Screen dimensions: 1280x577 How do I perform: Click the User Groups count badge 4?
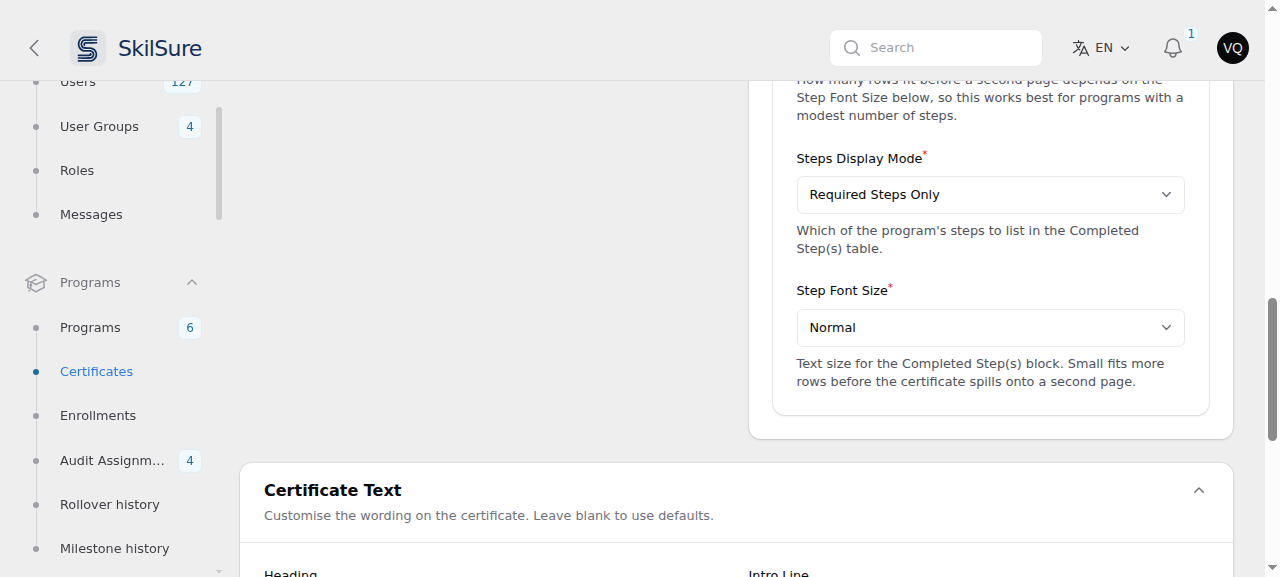pyautogui.click(x=190, y=127)
